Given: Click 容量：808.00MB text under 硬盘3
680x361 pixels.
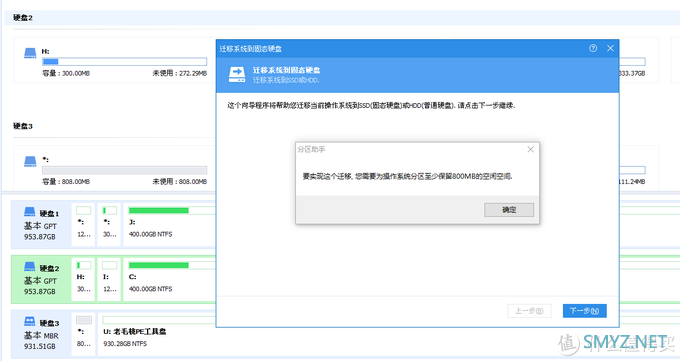Looking at the screenshot, I should [x=66, y=182].
